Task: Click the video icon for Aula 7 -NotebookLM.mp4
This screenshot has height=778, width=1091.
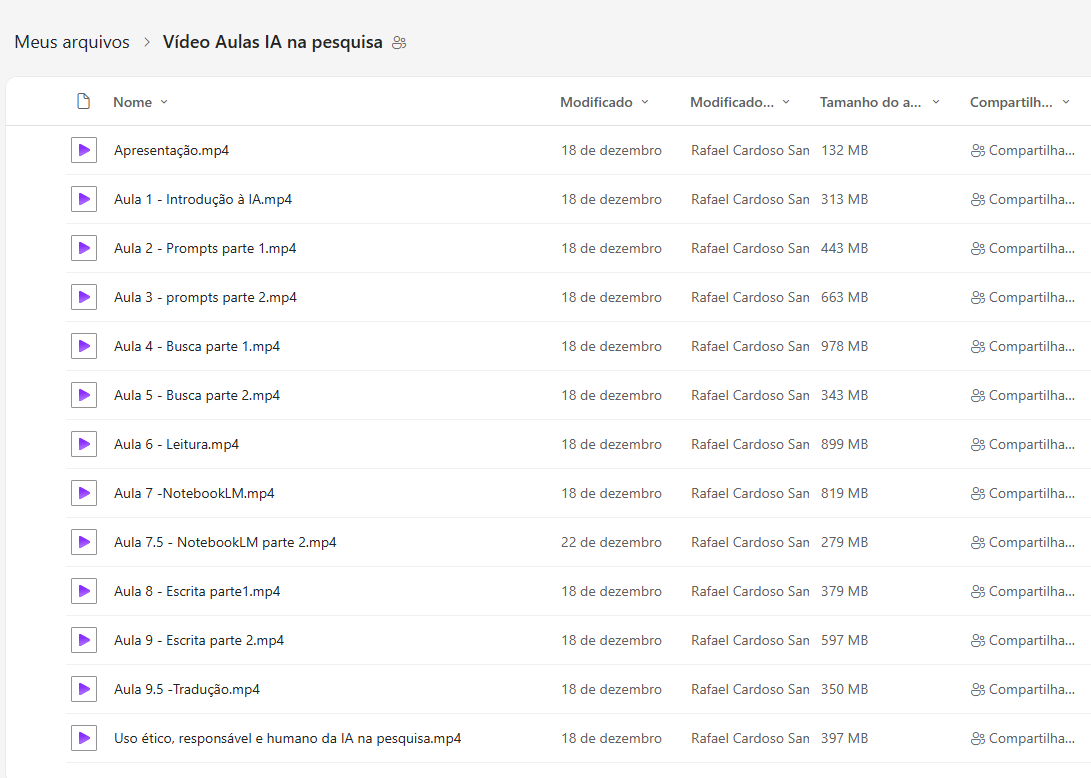Action: coord(83,493)
